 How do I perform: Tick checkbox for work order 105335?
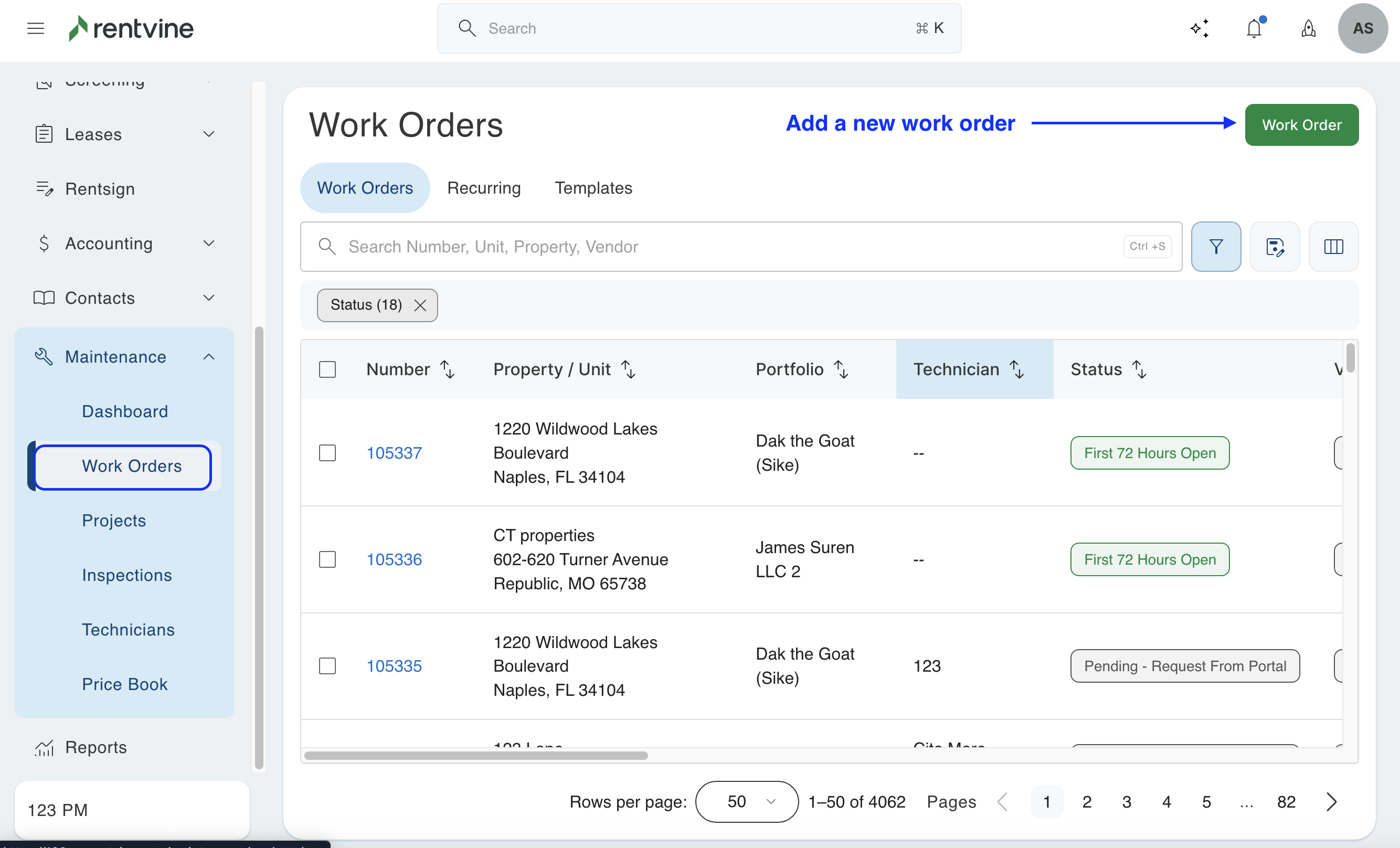pos(327,665)
